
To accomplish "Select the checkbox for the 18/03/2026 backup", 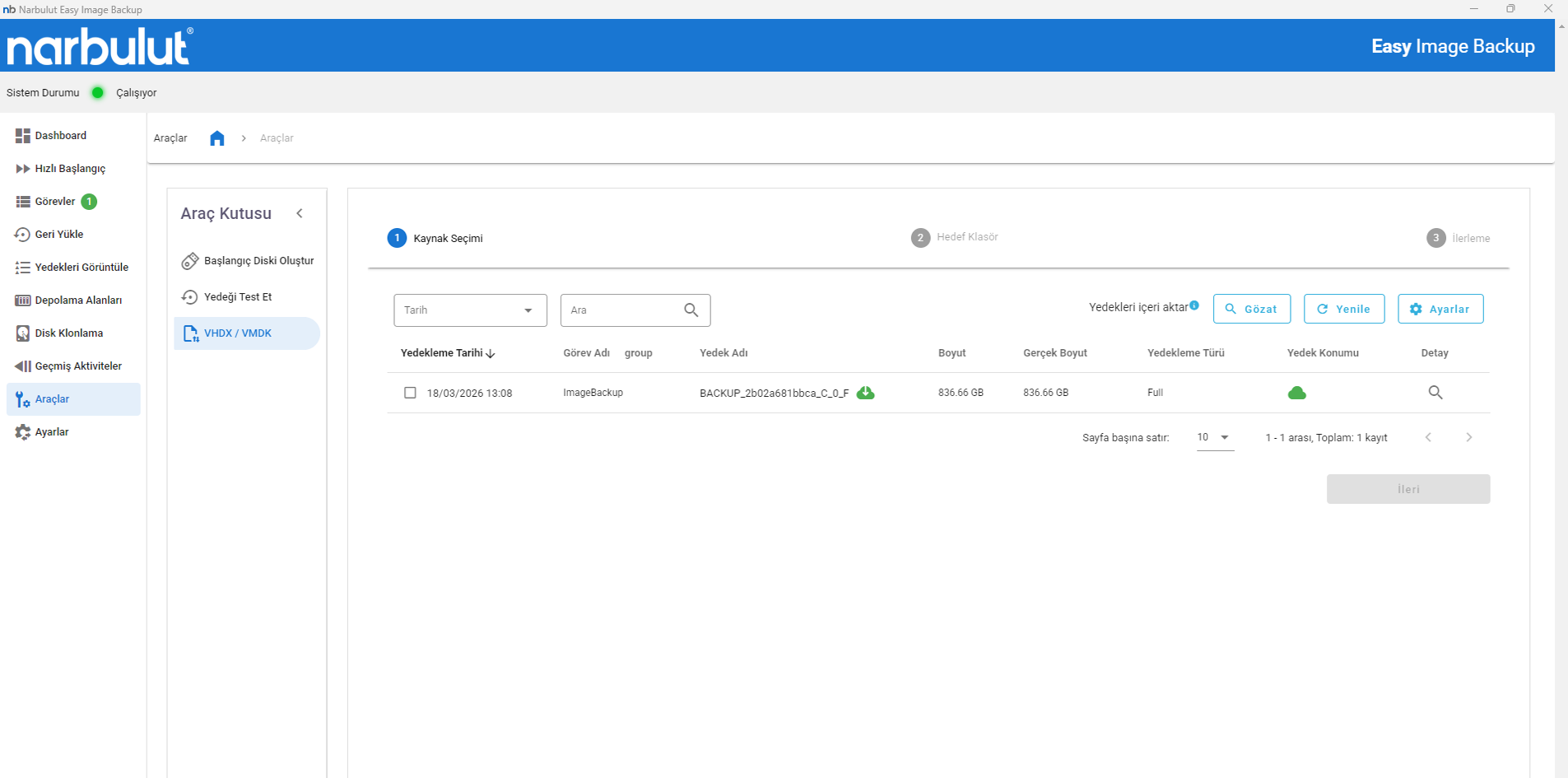I will 410,393.
